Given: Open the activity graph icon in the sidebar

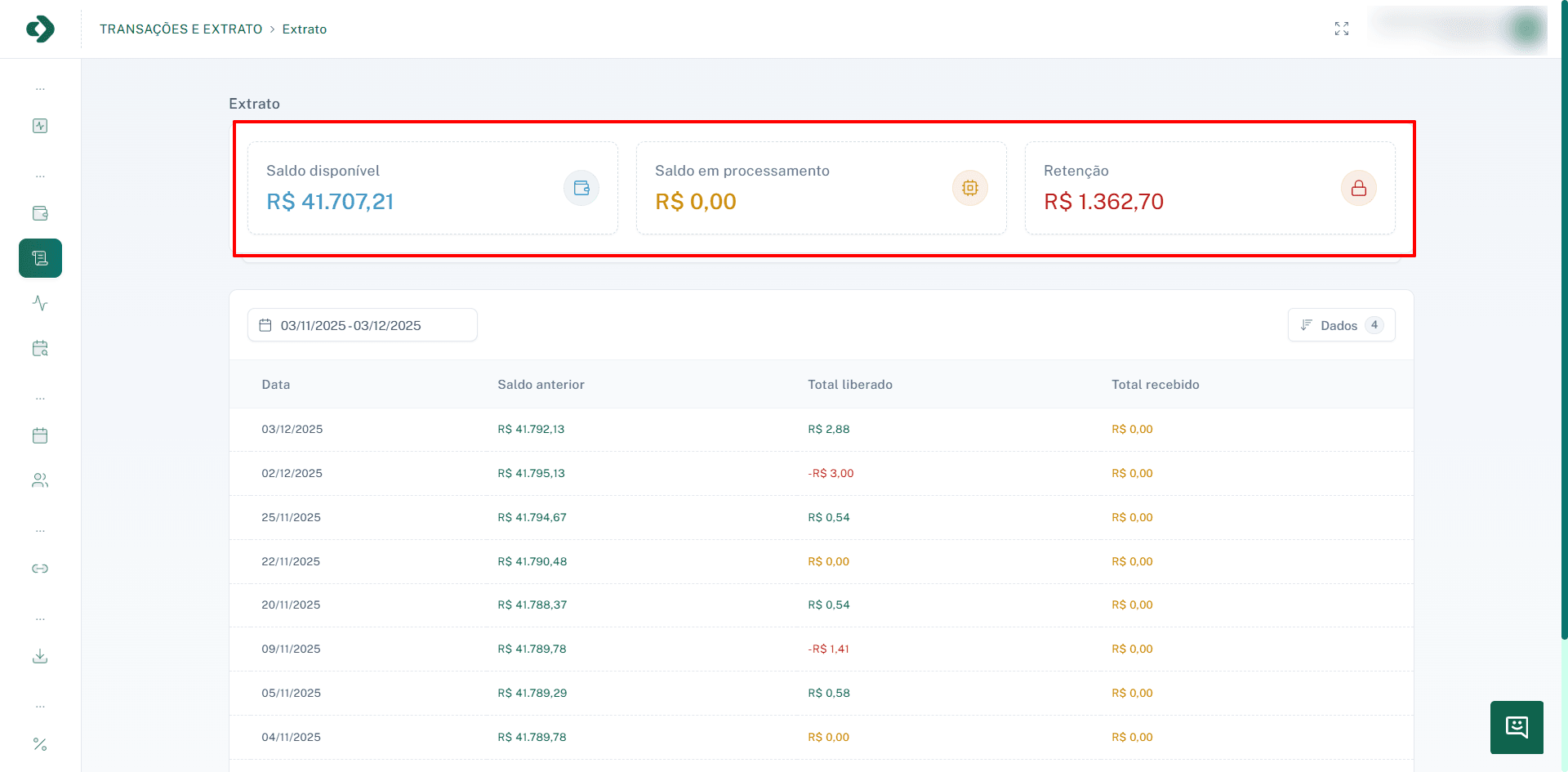Looking at the screenshot, I should [39, 303].
